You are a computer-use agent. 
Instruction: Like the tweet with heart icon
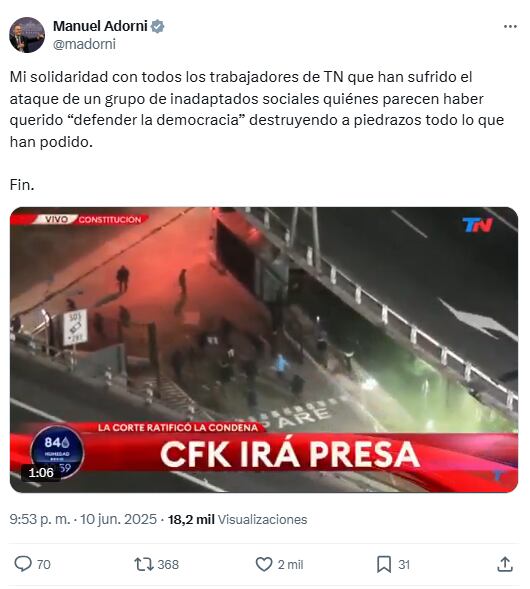pyautogui.click(x=264, y=564)
